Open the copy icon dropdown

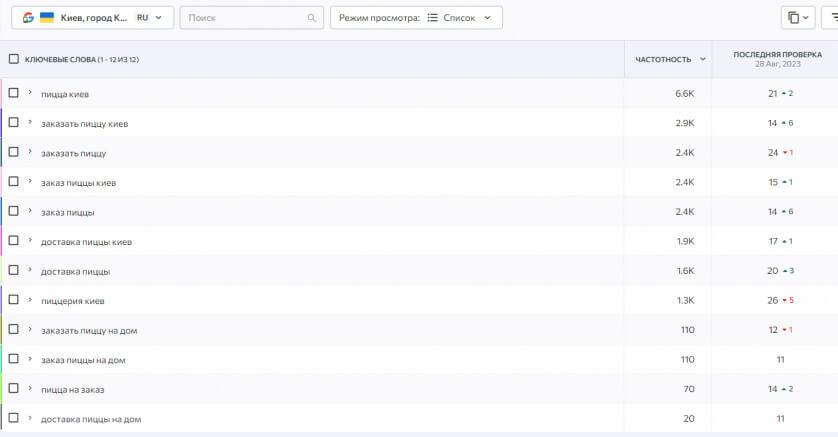(x=798, y=18)
